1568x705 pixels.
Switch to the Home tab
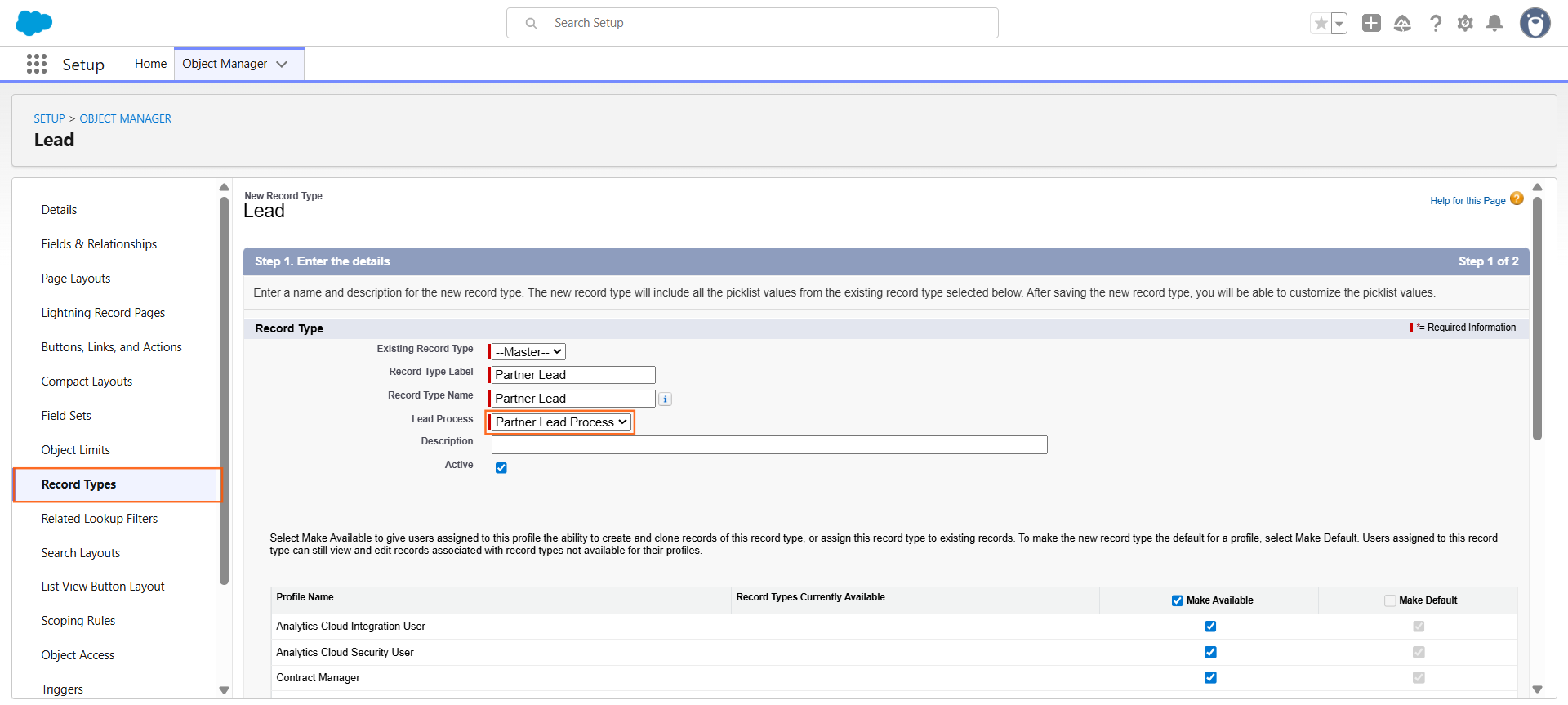pyautogui.click(x=150, y=64)
